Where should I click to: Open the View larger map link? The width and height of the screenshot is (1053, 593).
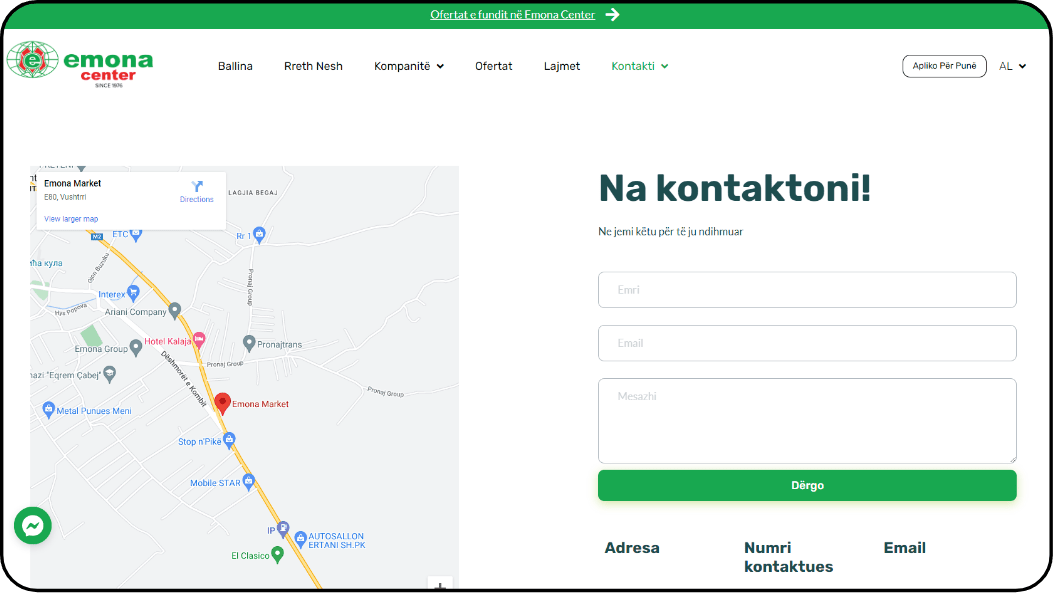click(71, 218)
